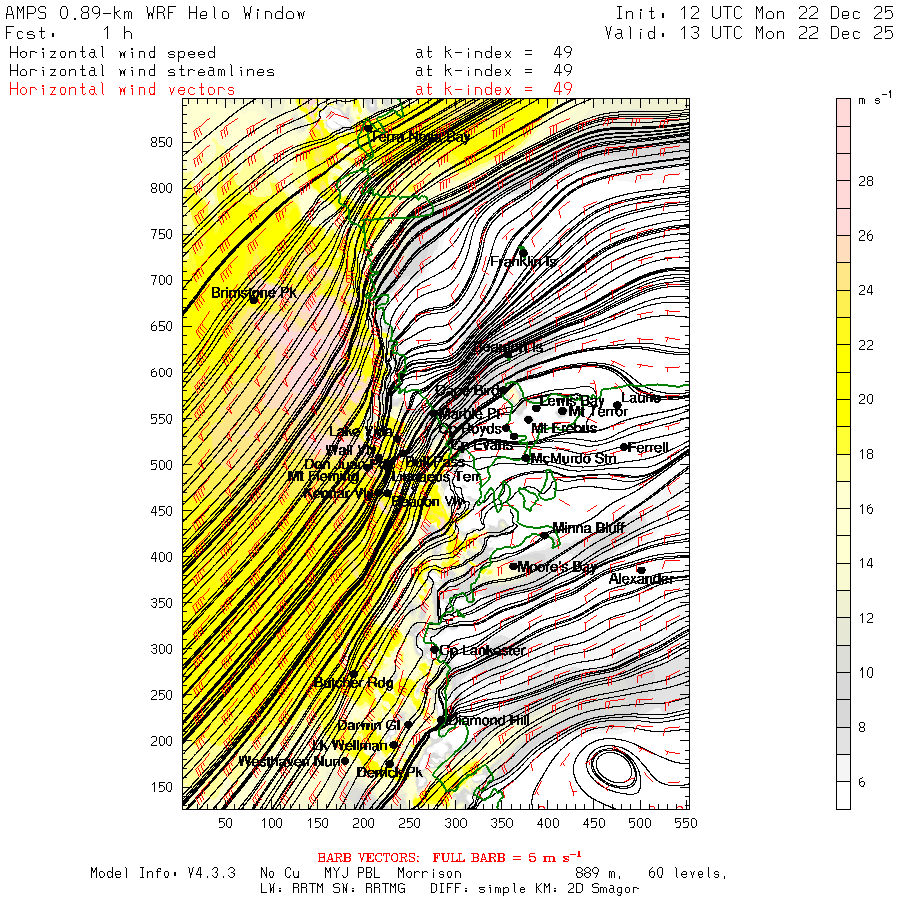This screenshot has height=900, width=900.
Task: Click the 150 tick on vertical axis
Action: pyautogui.click(x=161, y=787)
